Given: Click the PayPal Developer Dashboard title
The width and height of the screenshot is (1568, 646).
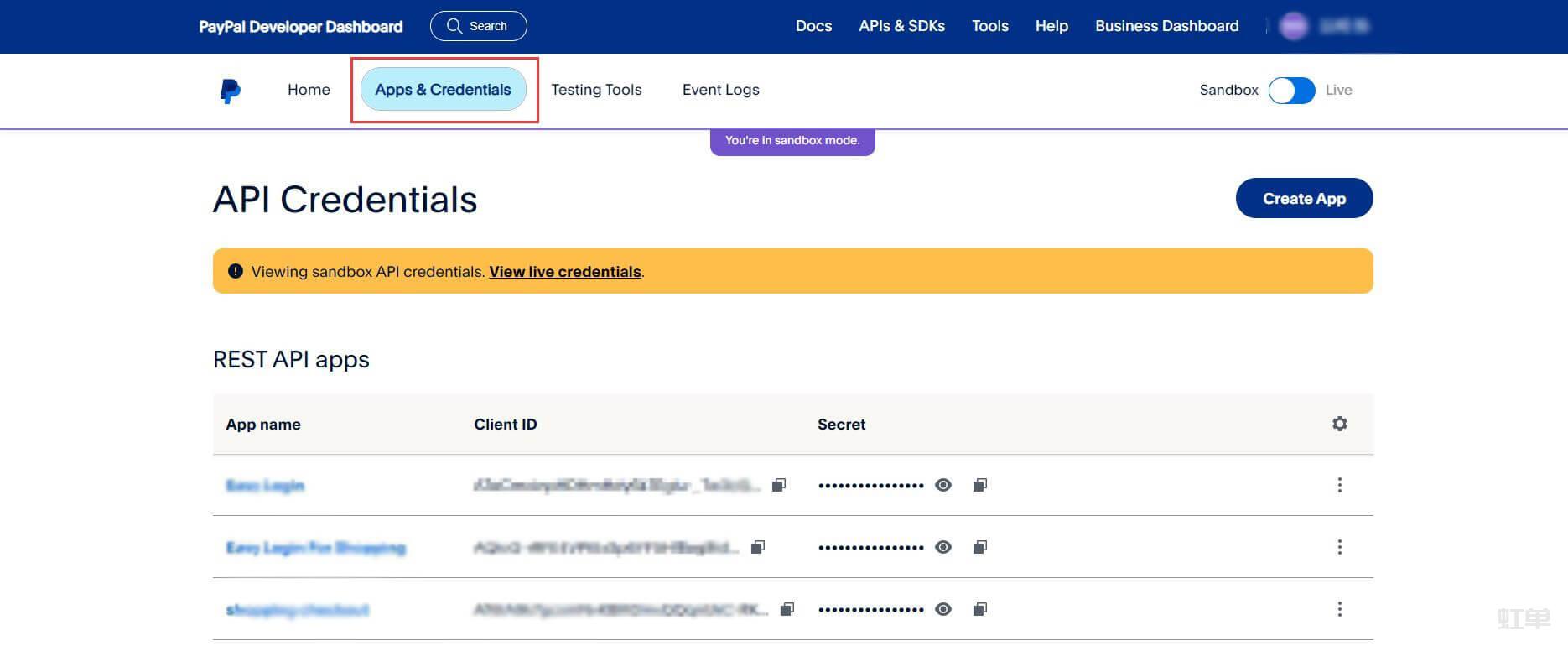Looking at the screenshot, I should coord(301,27).
